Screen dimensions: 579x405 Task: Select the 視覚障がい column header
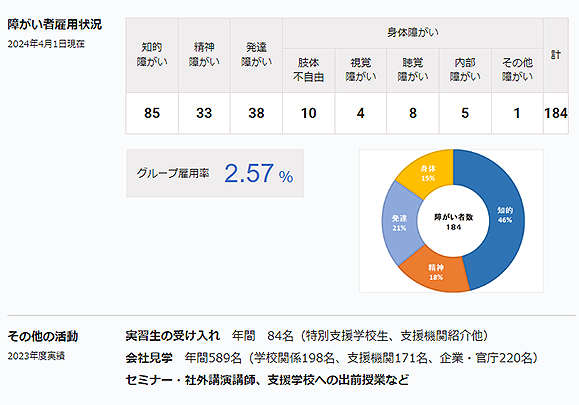[360, 70]
